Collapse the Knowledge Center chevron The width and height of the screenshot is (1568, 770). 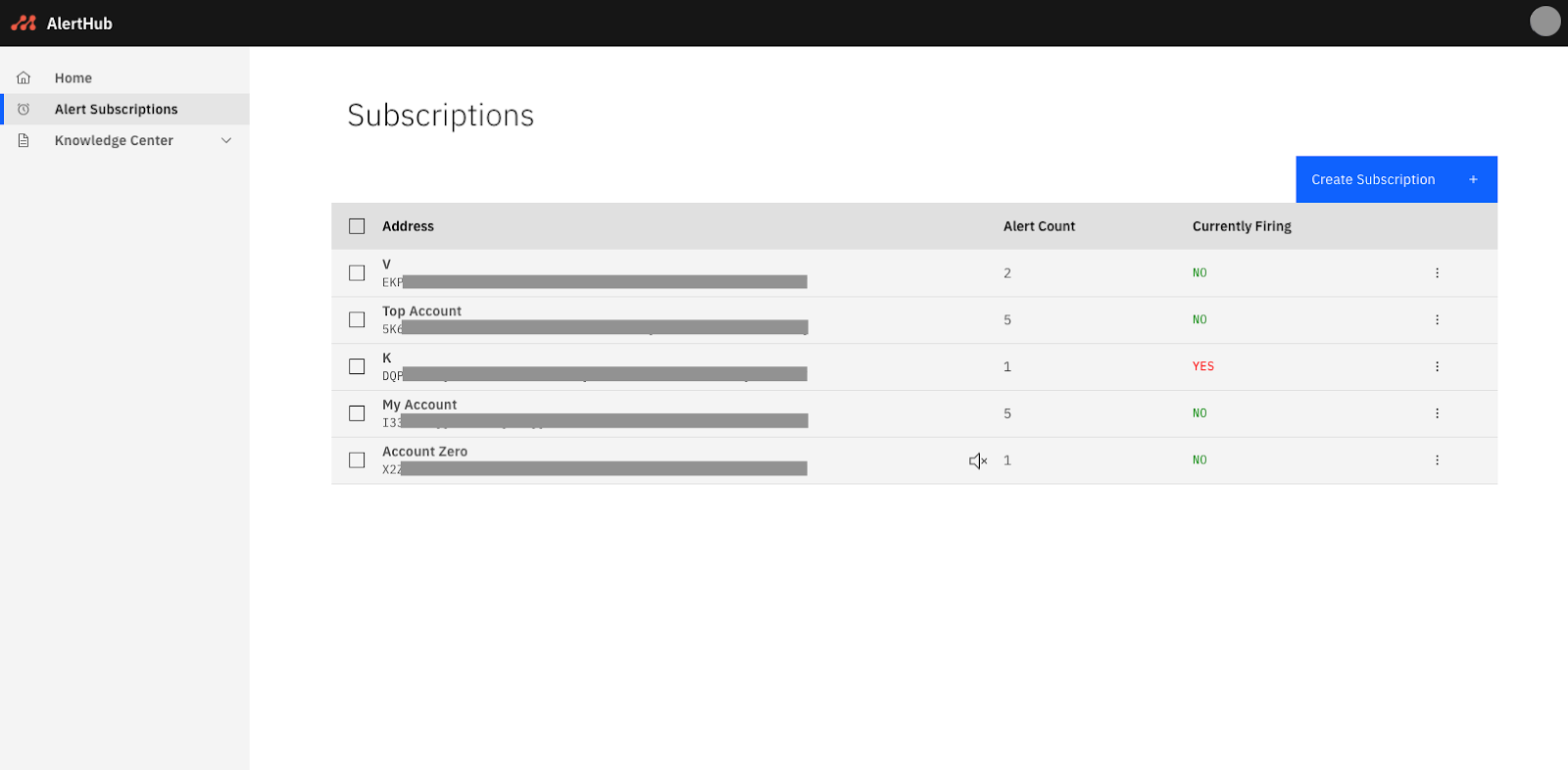[x=226, y=140]
